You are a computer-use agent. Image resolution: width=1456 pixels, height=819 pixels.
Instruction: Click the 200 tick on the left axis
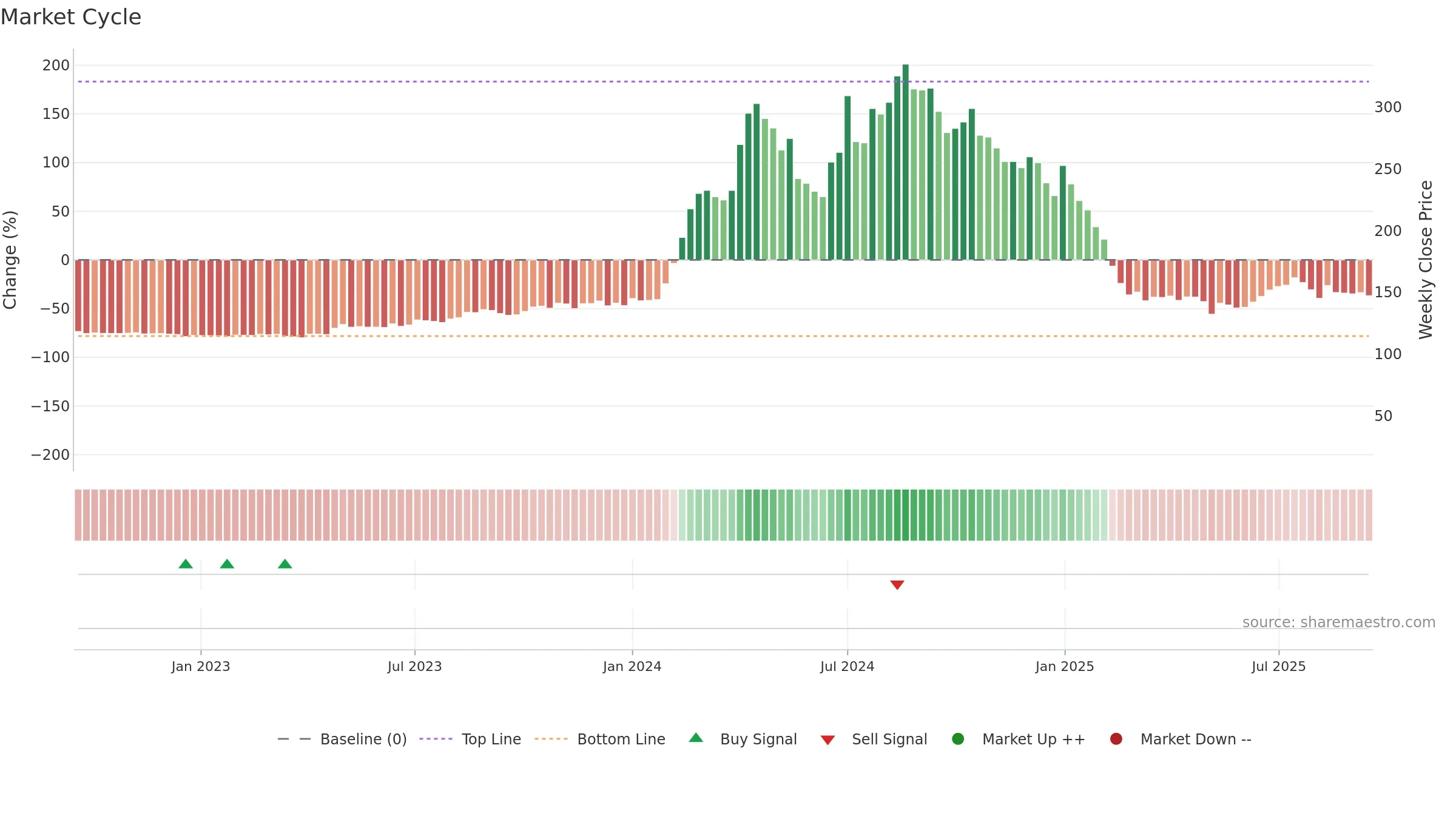(x=56, y=66)
